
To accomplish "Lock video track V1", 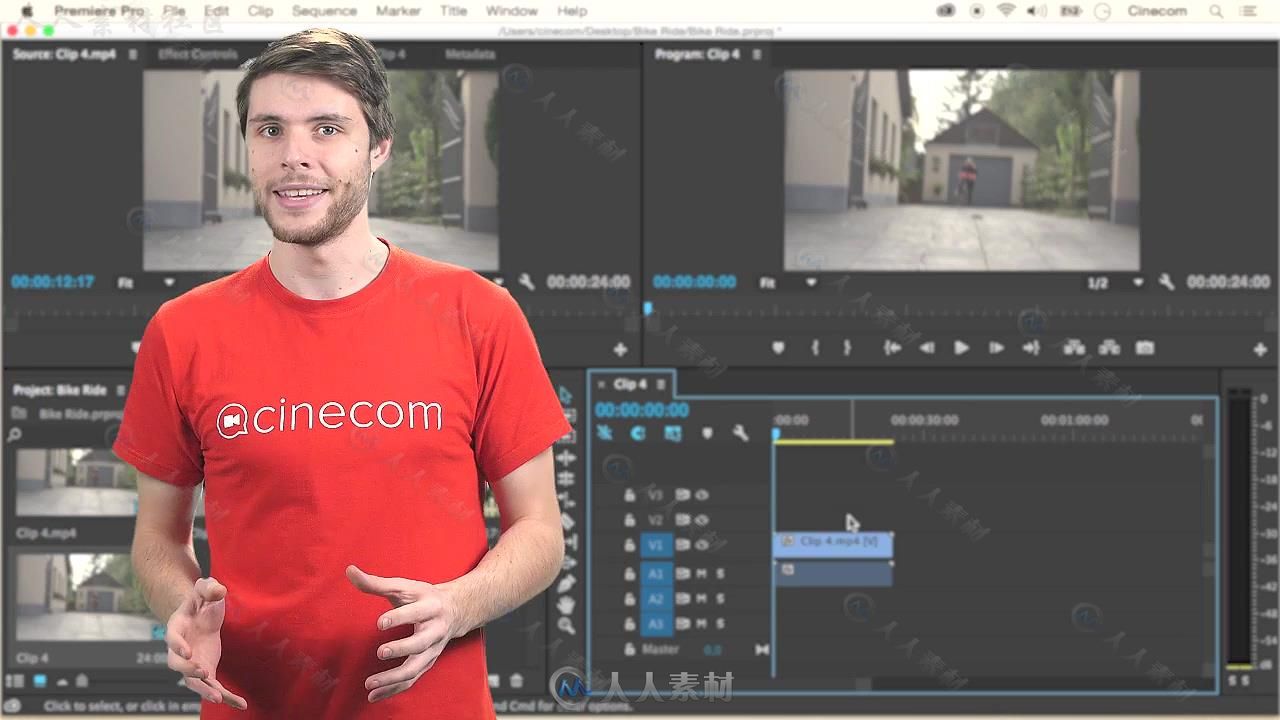I will pyautogui.click(x=629, y=545).
